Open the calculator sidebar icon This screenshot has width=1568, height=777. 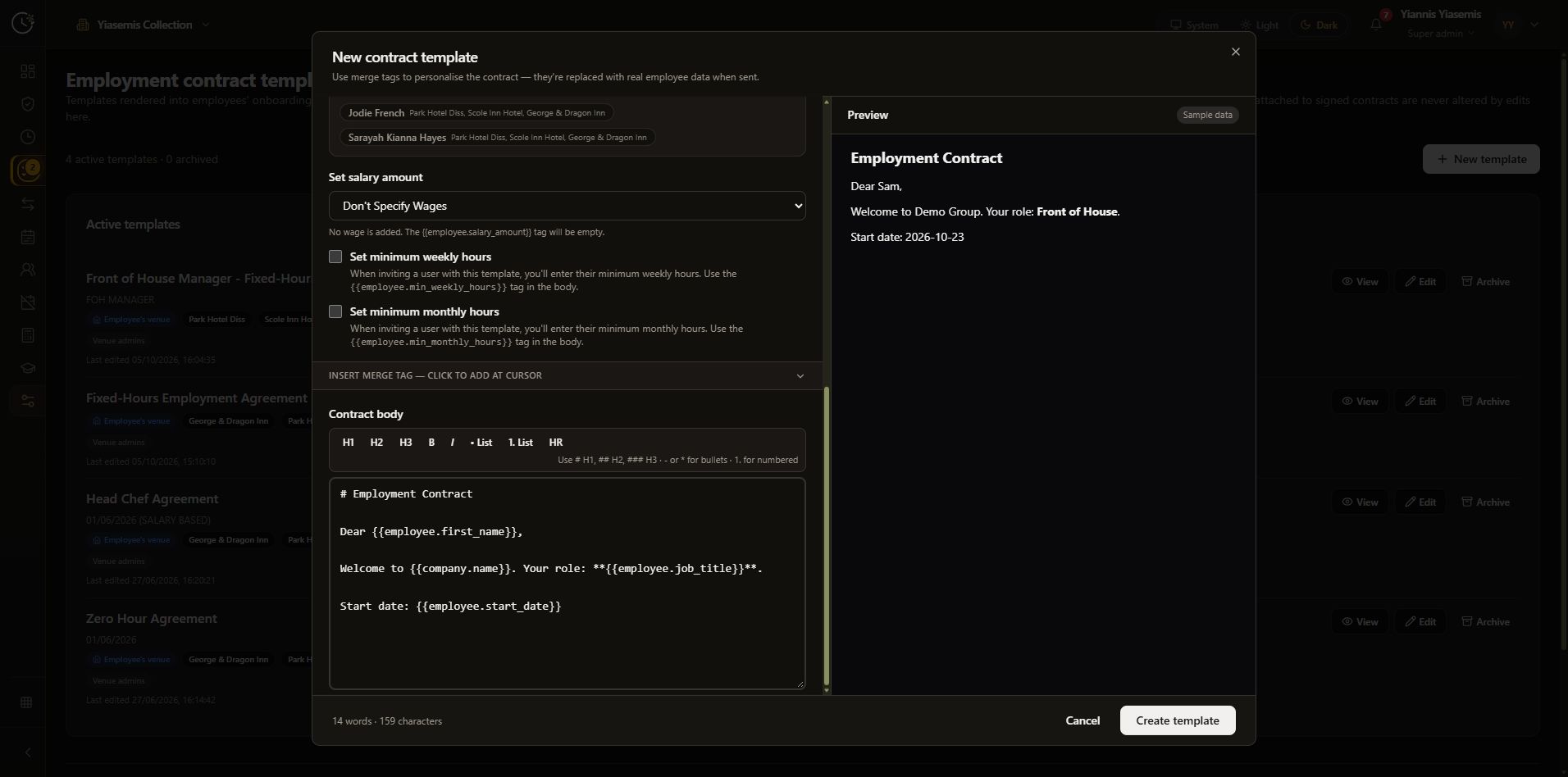pyautogui.click(x=28, y=335)
